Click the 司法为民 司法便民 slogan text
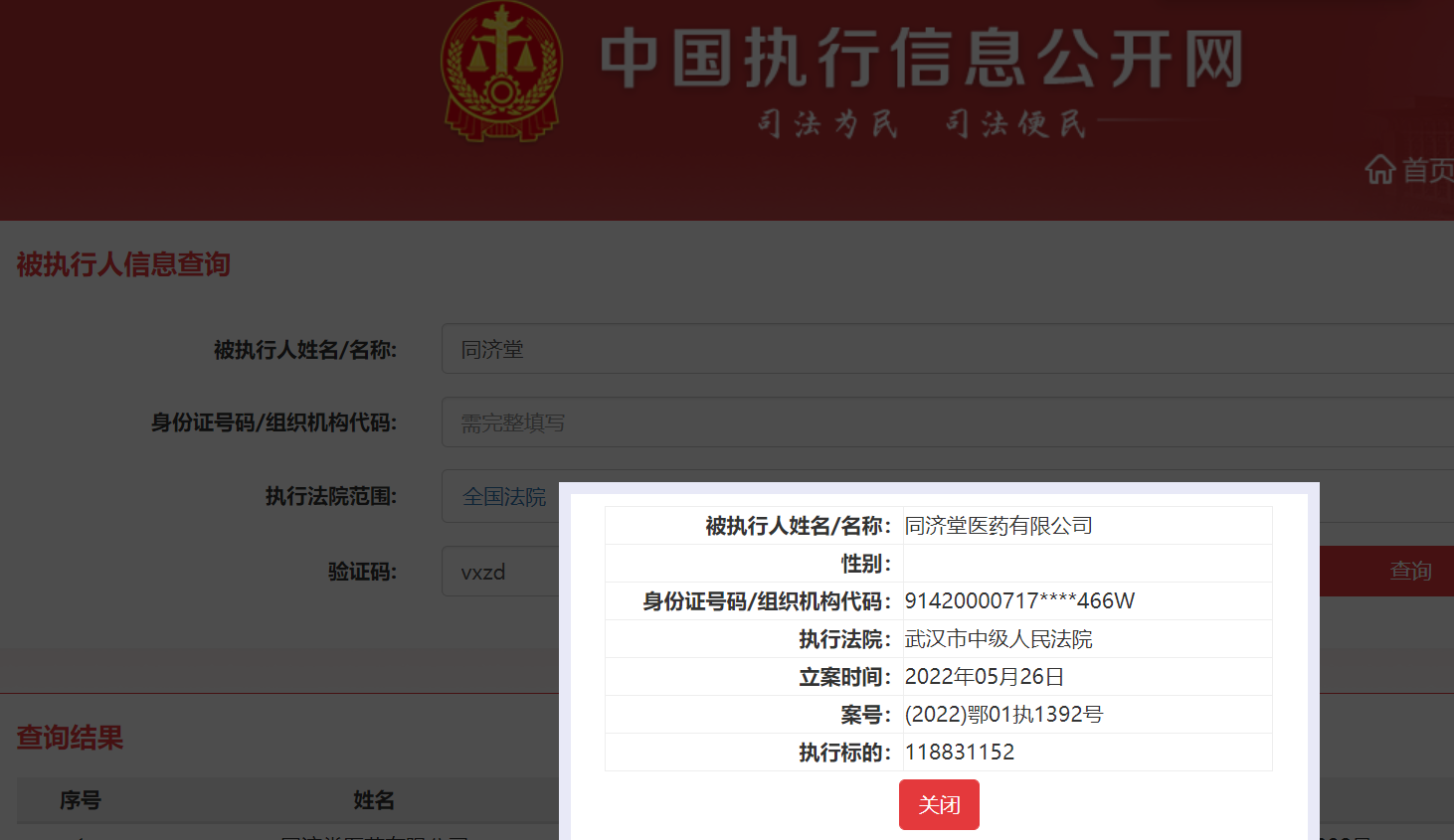This screenshot has width=1454, height=840. (922, 123)
